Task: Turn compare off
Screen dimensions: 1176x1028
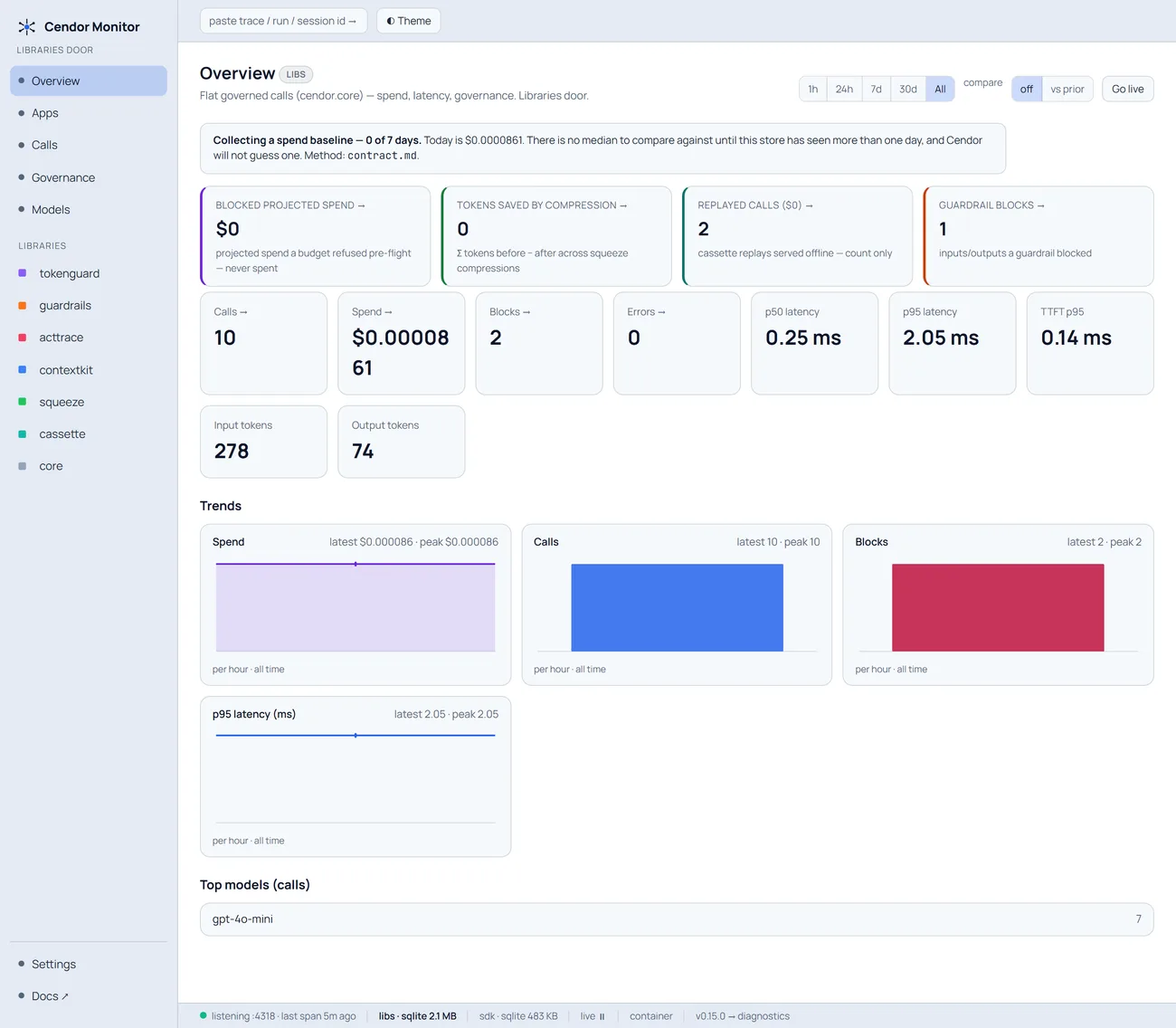Action: click(x=1027, y=89)
